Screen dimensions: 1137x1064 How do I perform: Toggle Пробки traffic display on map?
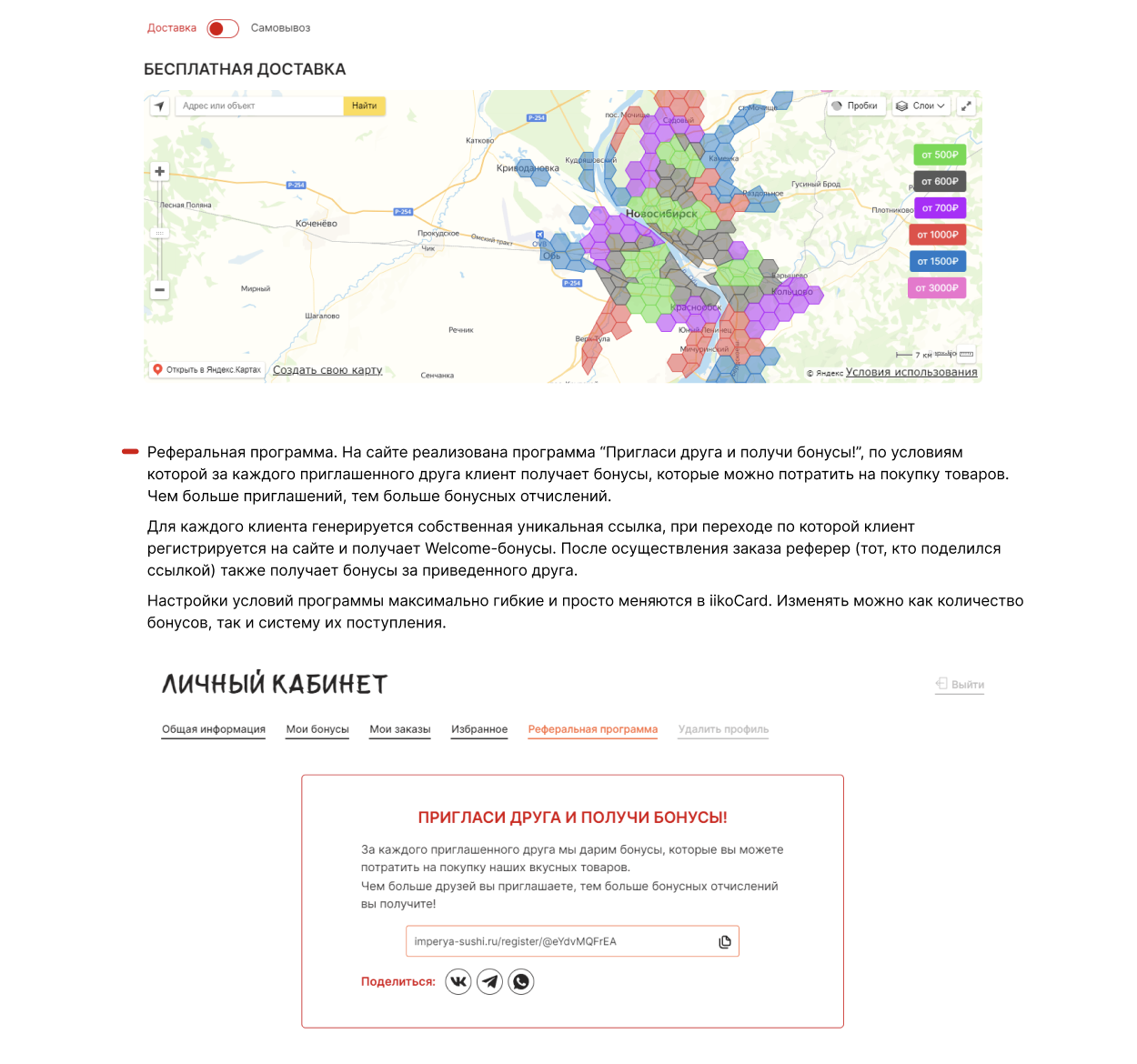855,106
